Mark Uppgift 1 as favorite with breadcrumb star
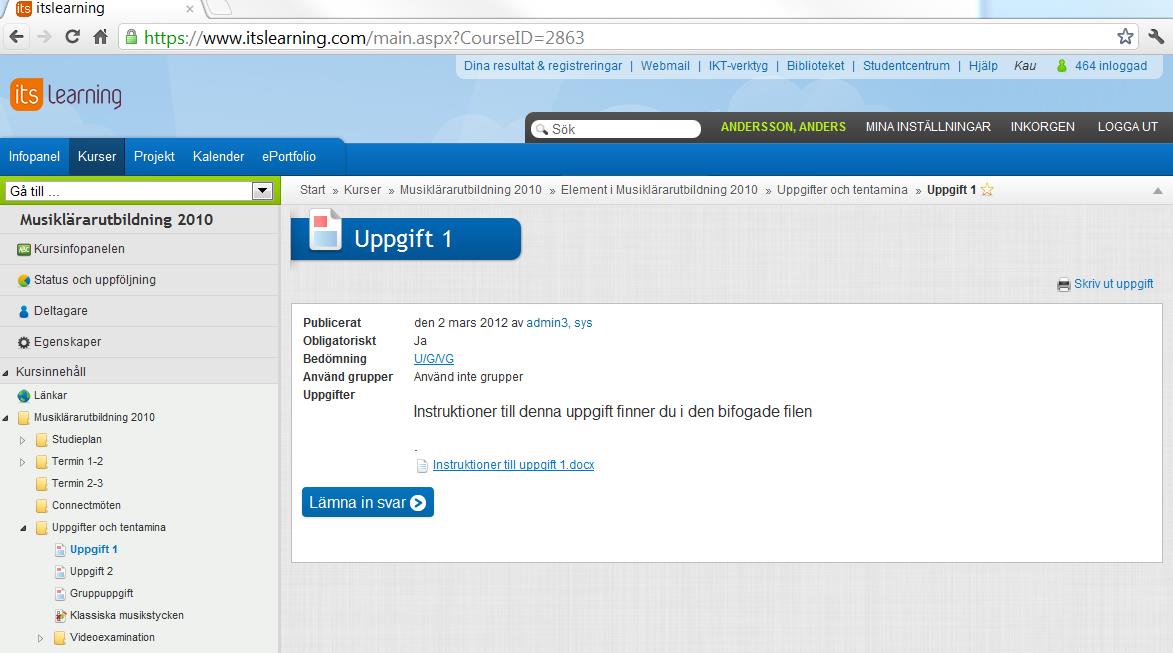 [x=987, y=190]
